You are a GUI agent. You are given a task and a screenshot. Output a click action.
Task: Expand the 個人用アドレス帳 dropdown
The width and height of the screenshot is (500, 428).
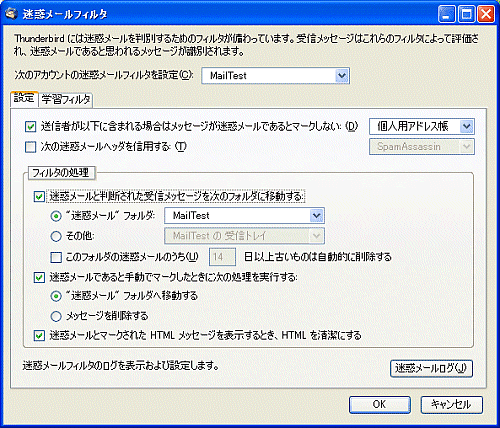click(x=422, y=126)
